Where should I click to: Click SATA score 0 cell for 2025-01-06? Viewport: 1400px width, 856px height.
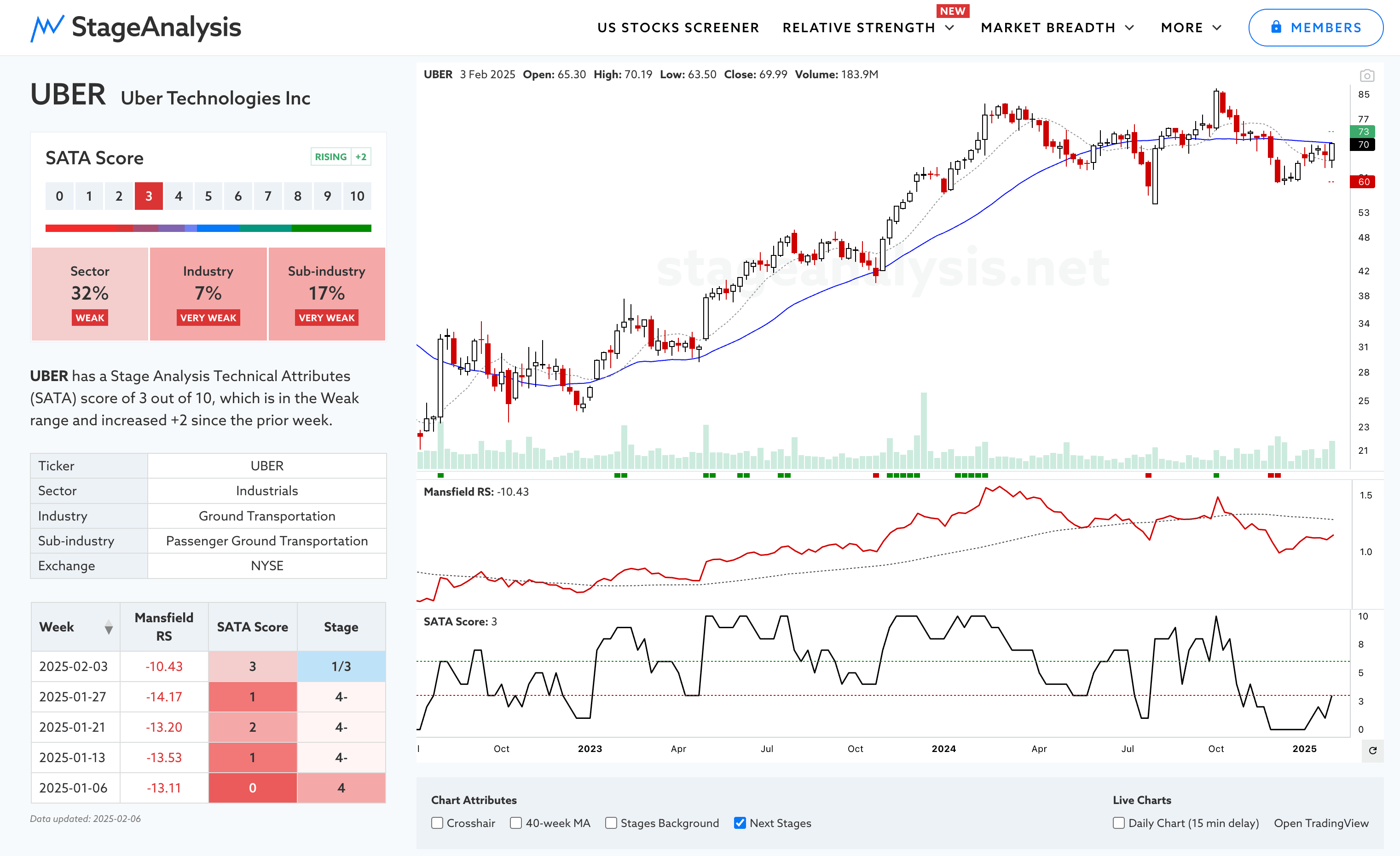click(x=253, y=788)
